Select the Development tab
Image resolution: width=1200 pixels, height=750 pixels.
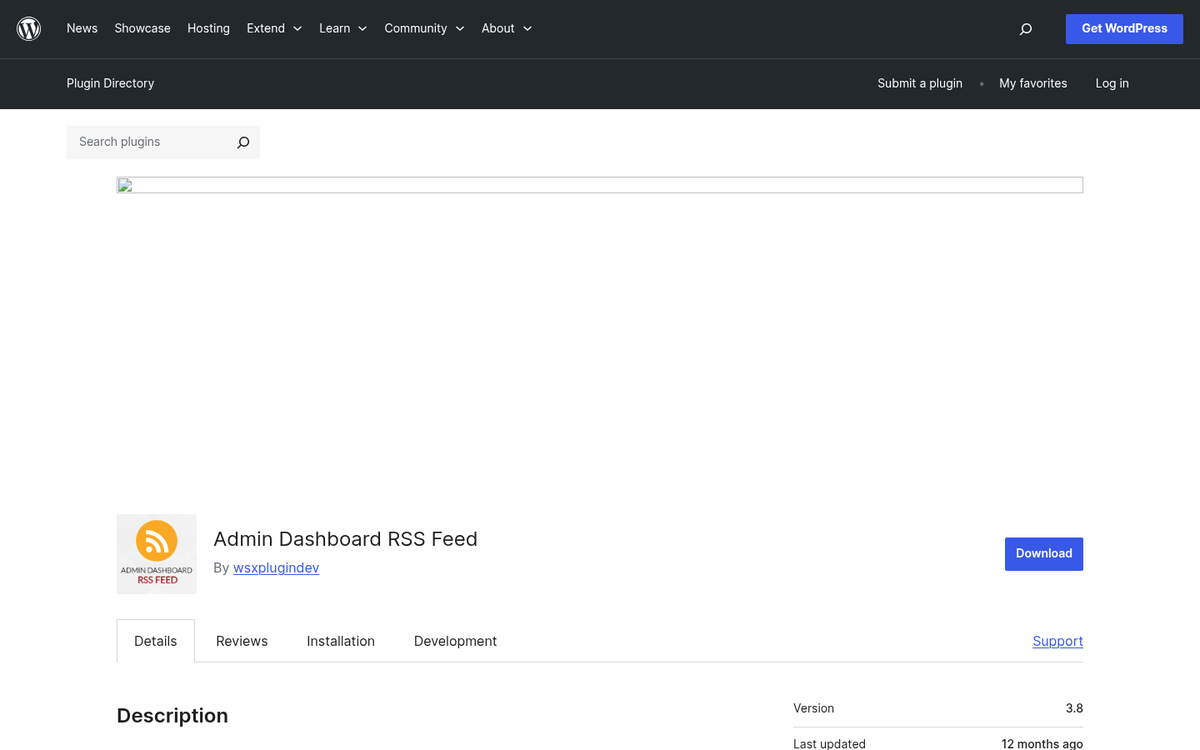455,640
